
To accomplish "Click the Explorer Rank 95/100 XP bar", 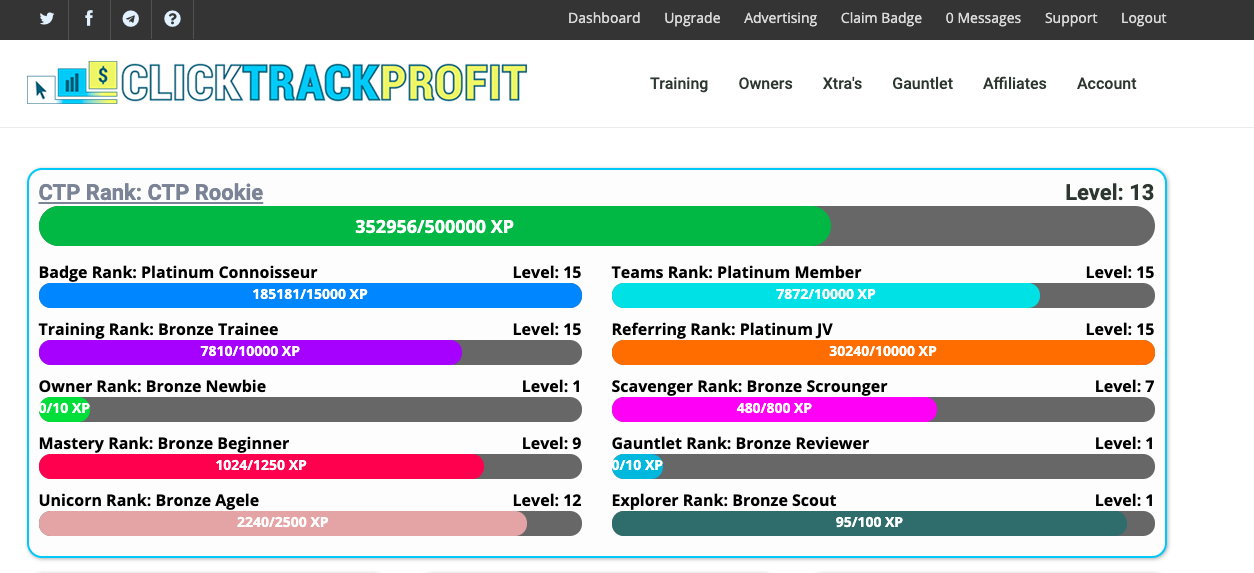I will click(883, 523).
